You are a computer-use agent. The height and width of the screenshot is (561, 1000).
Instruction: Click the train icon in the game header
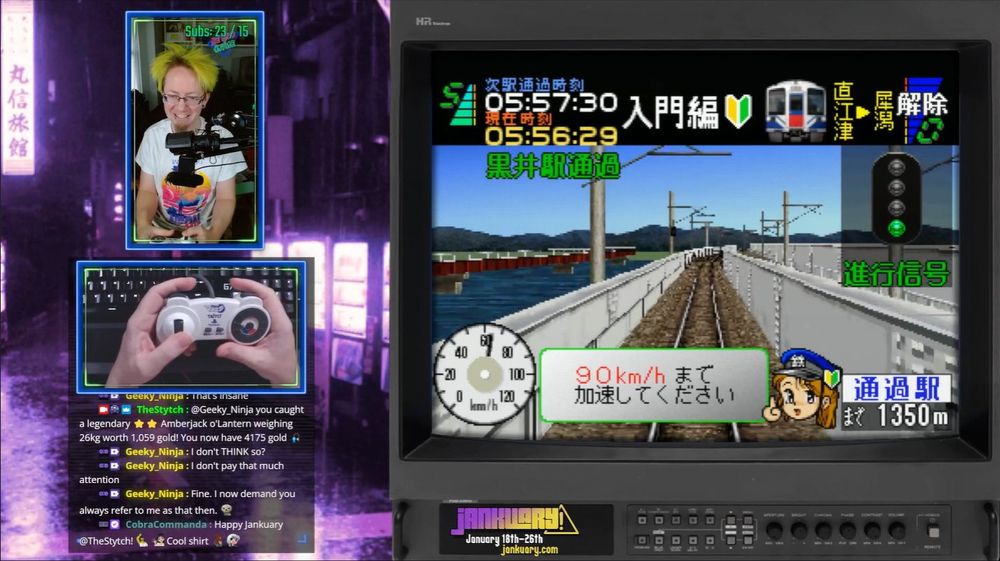(x=796, y=110)
